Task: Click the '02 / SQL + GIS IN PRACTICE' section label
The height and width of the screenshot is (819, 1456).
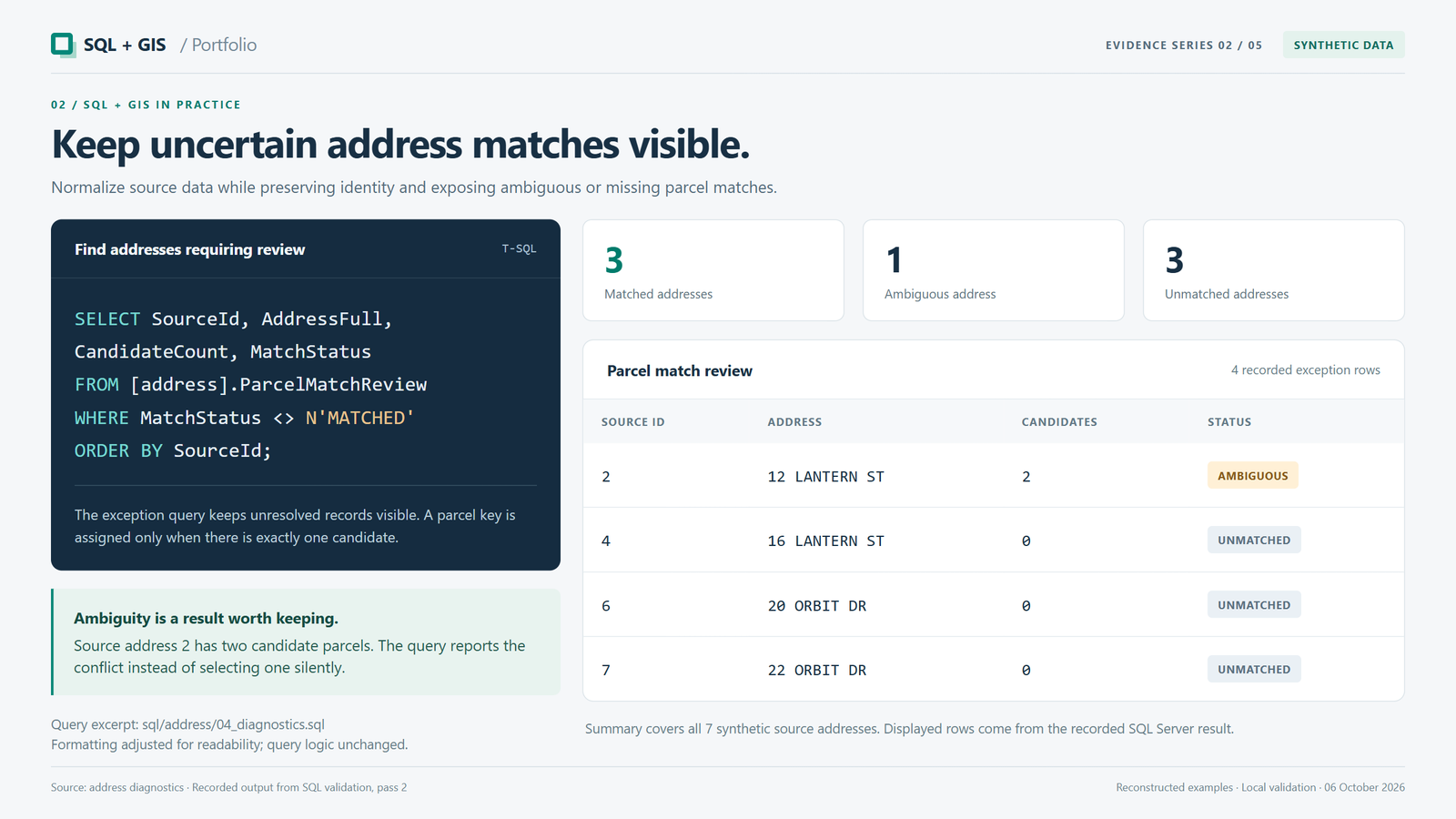Action: click(146, 105)
